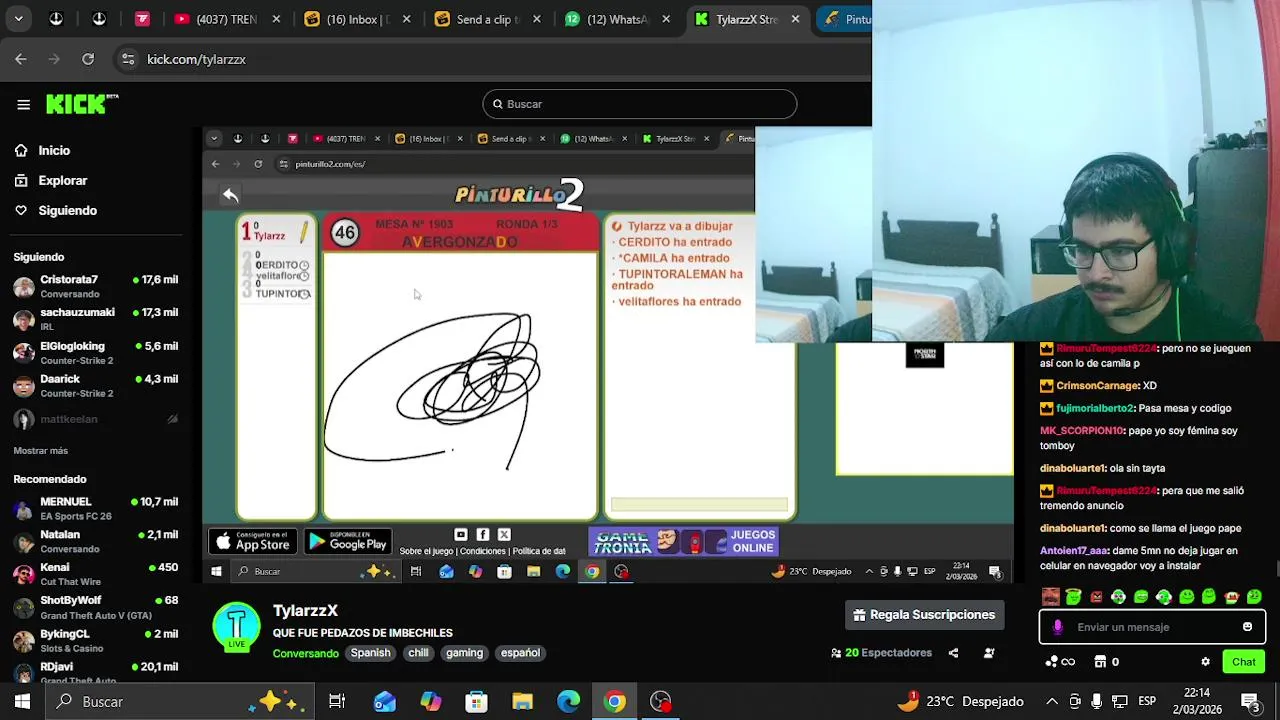The image size is (1280, 720).
Task: Click the channel points infinity icon
Action: tap(1060, 662)
